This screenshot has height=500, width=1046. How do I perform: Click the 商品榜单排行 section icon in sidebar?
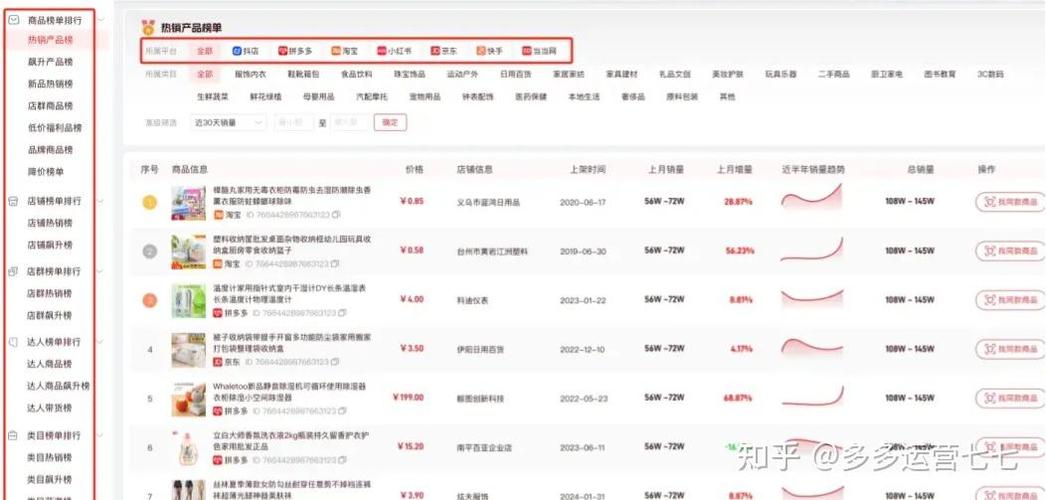(13, 20)
